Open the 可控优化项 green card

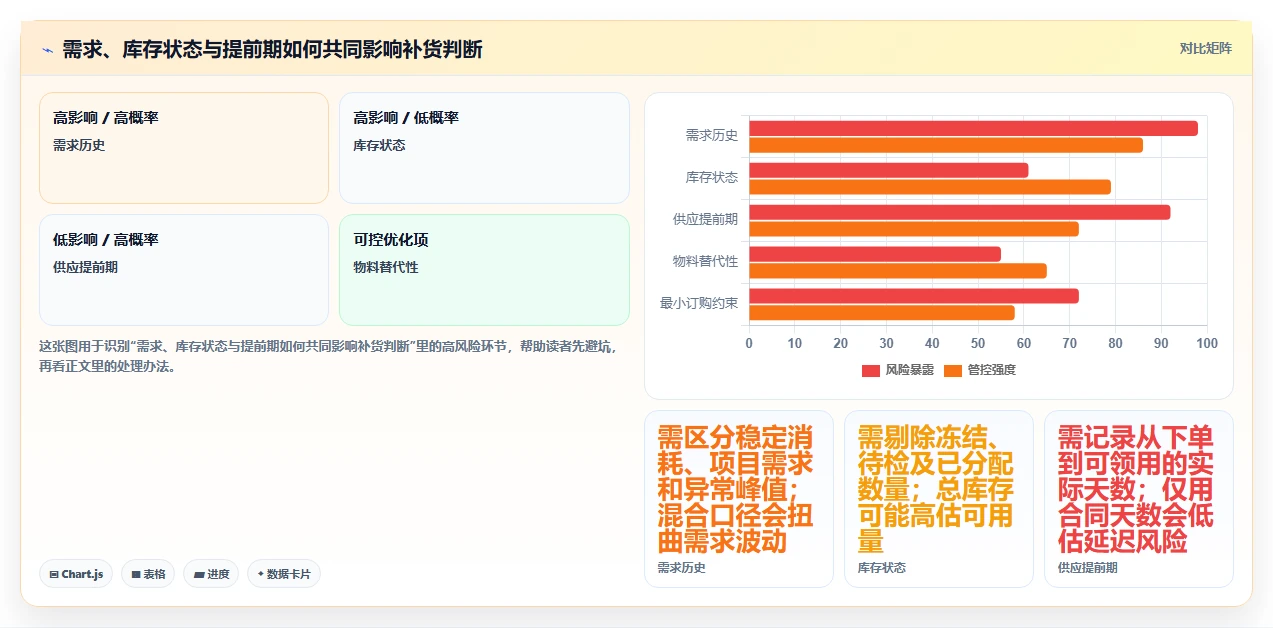click(484, 270)
